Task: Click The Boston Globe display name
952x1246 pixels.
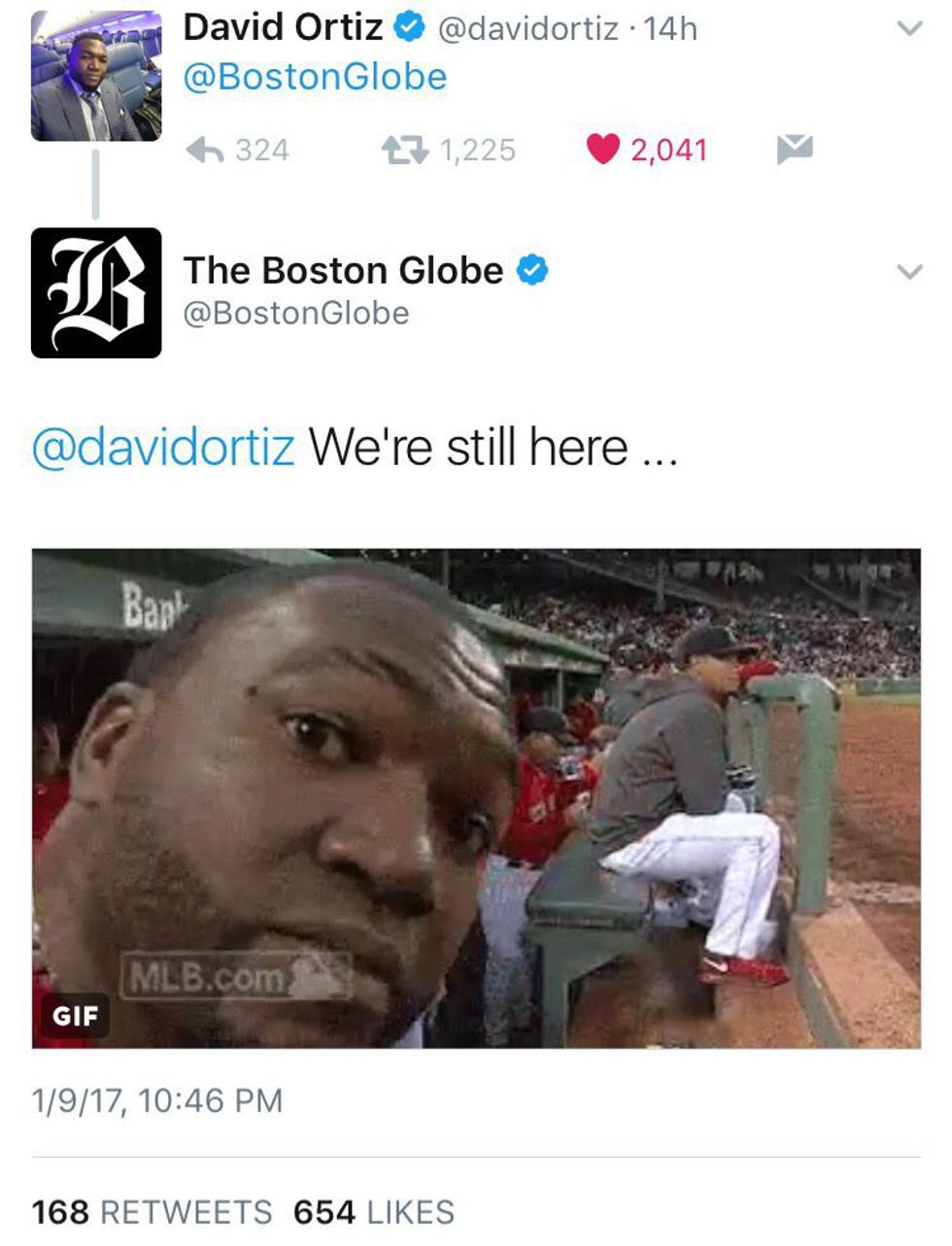Action: point(343,270)
